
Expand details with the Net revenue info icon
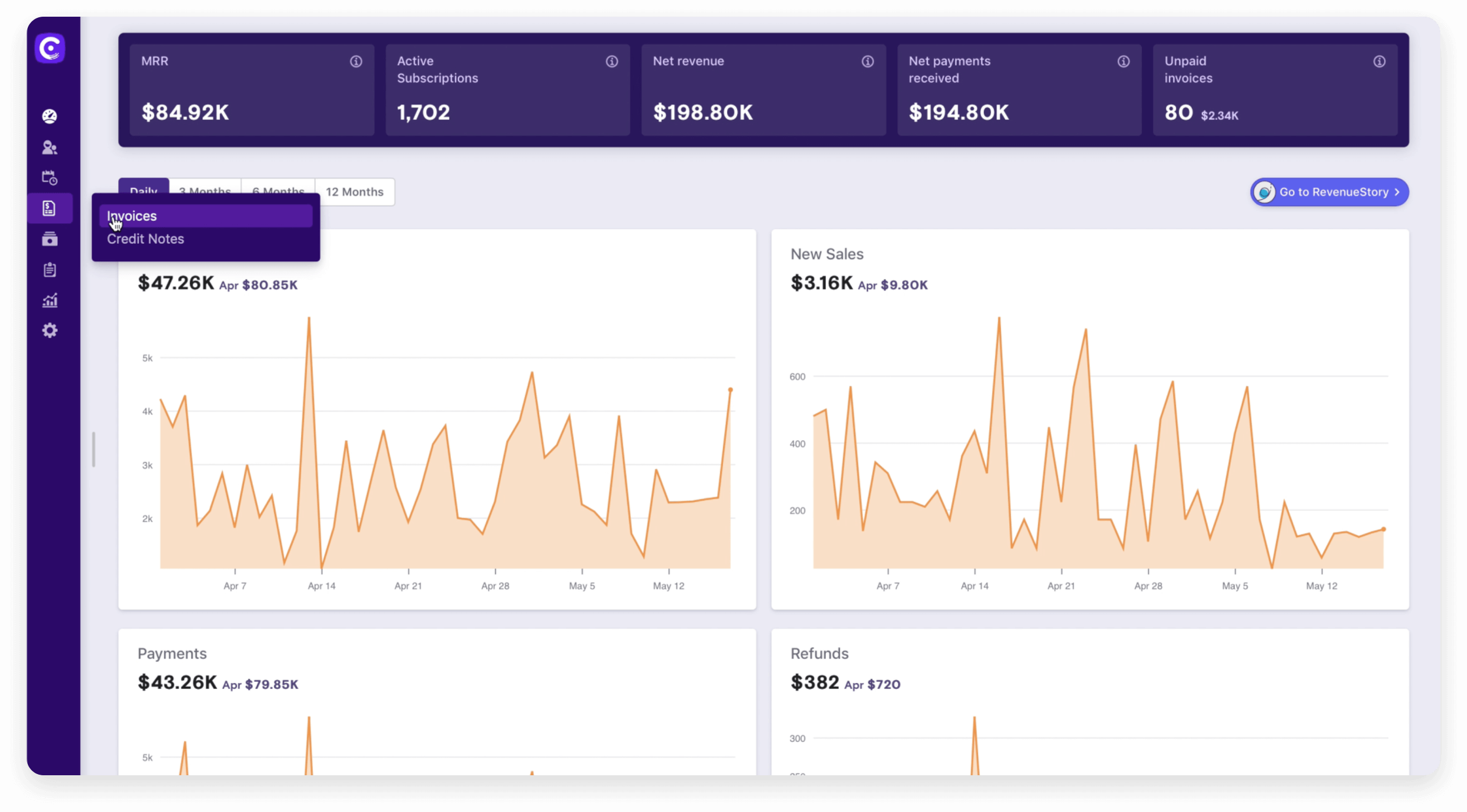pyautogui.click(x=867, y=61)
